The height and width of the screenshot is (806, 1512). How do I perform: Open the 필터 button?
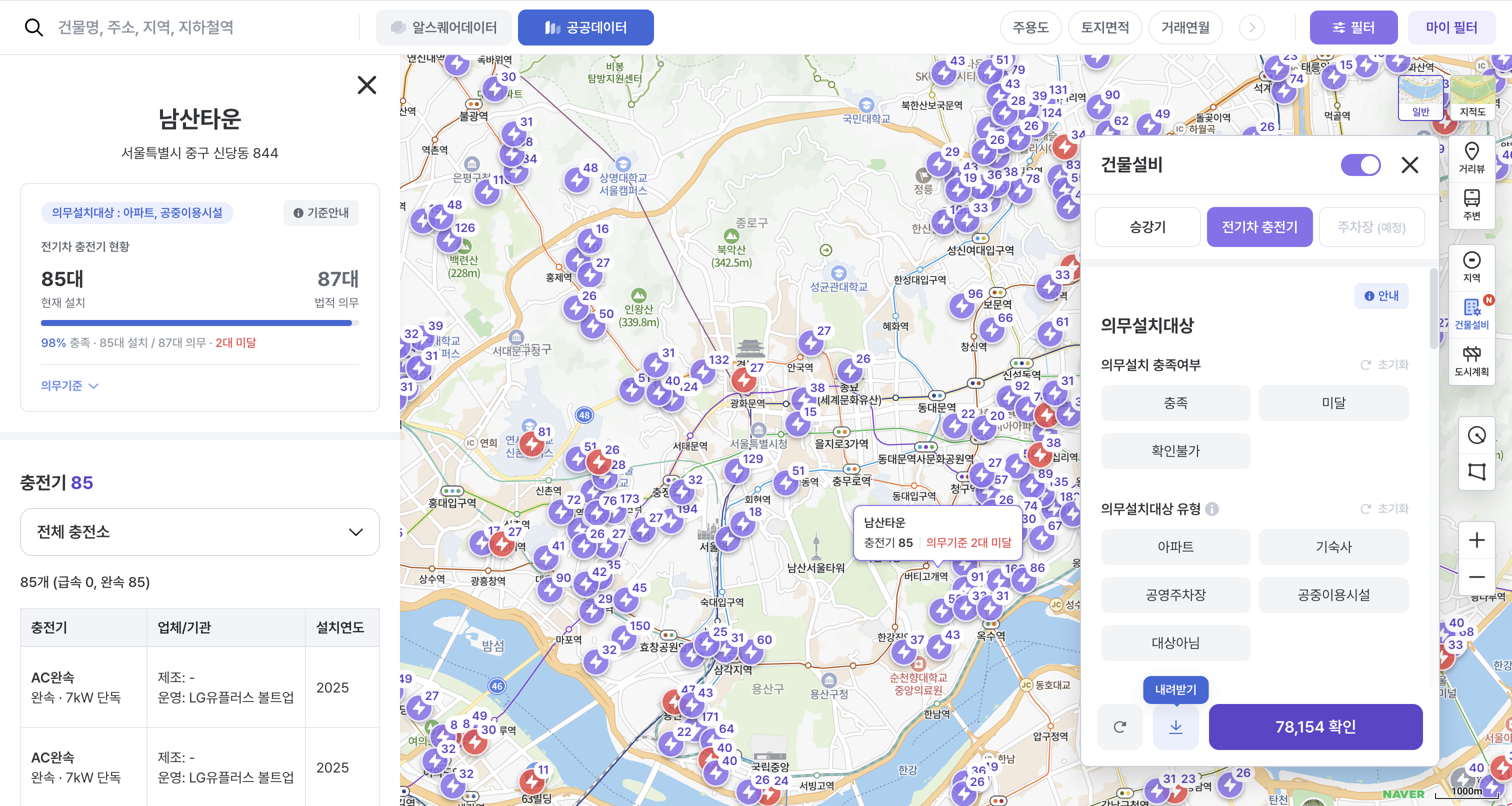click(1353, 27)
